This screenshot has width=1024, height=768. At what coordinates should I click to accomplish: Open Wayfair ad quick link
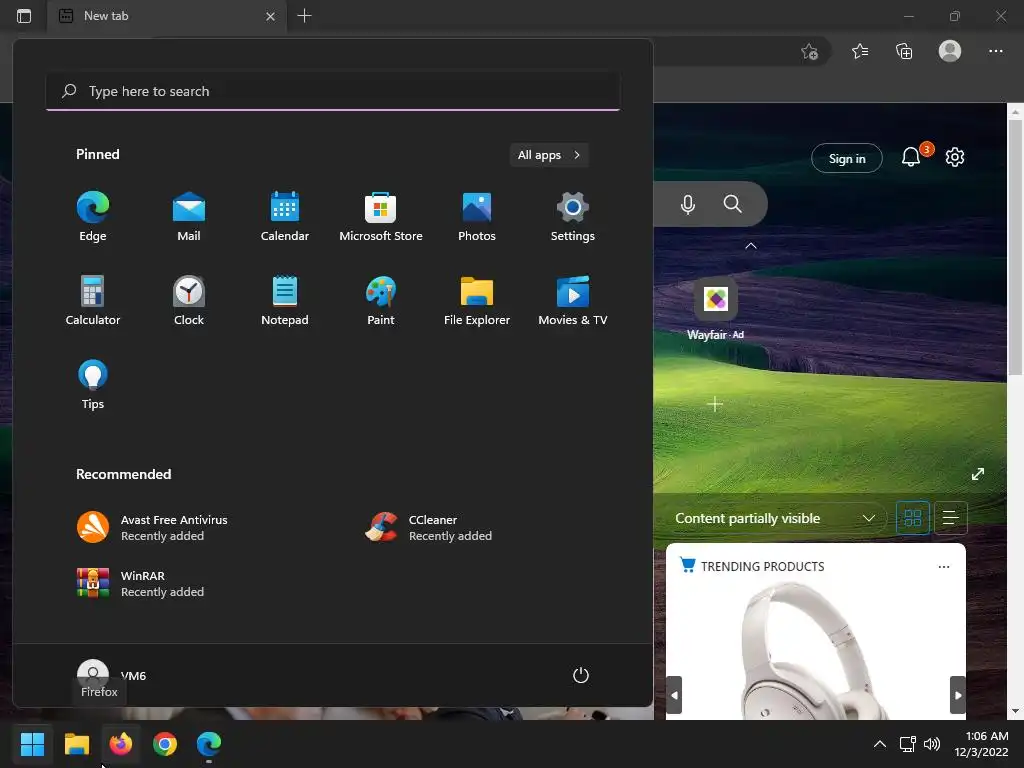(x=716, y=309)
